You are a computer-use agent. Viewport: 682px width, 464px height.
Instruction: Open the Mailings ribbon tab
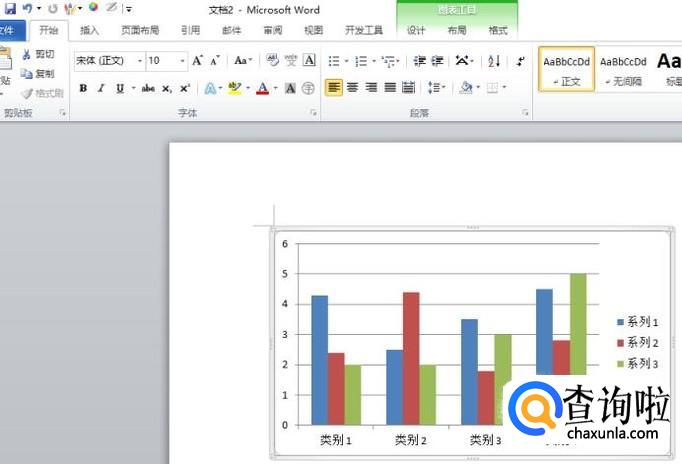(x=231, y=30)
